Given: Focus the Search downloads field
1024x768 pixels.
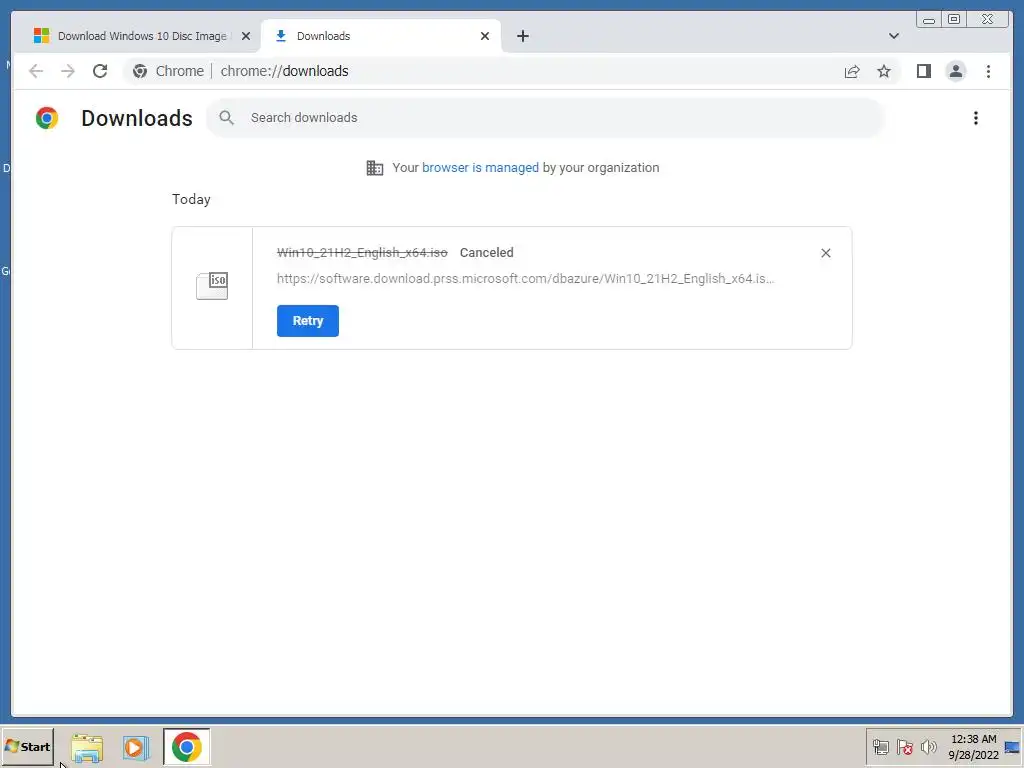Looking at the screenshot, I should click(x=545, y=118).
